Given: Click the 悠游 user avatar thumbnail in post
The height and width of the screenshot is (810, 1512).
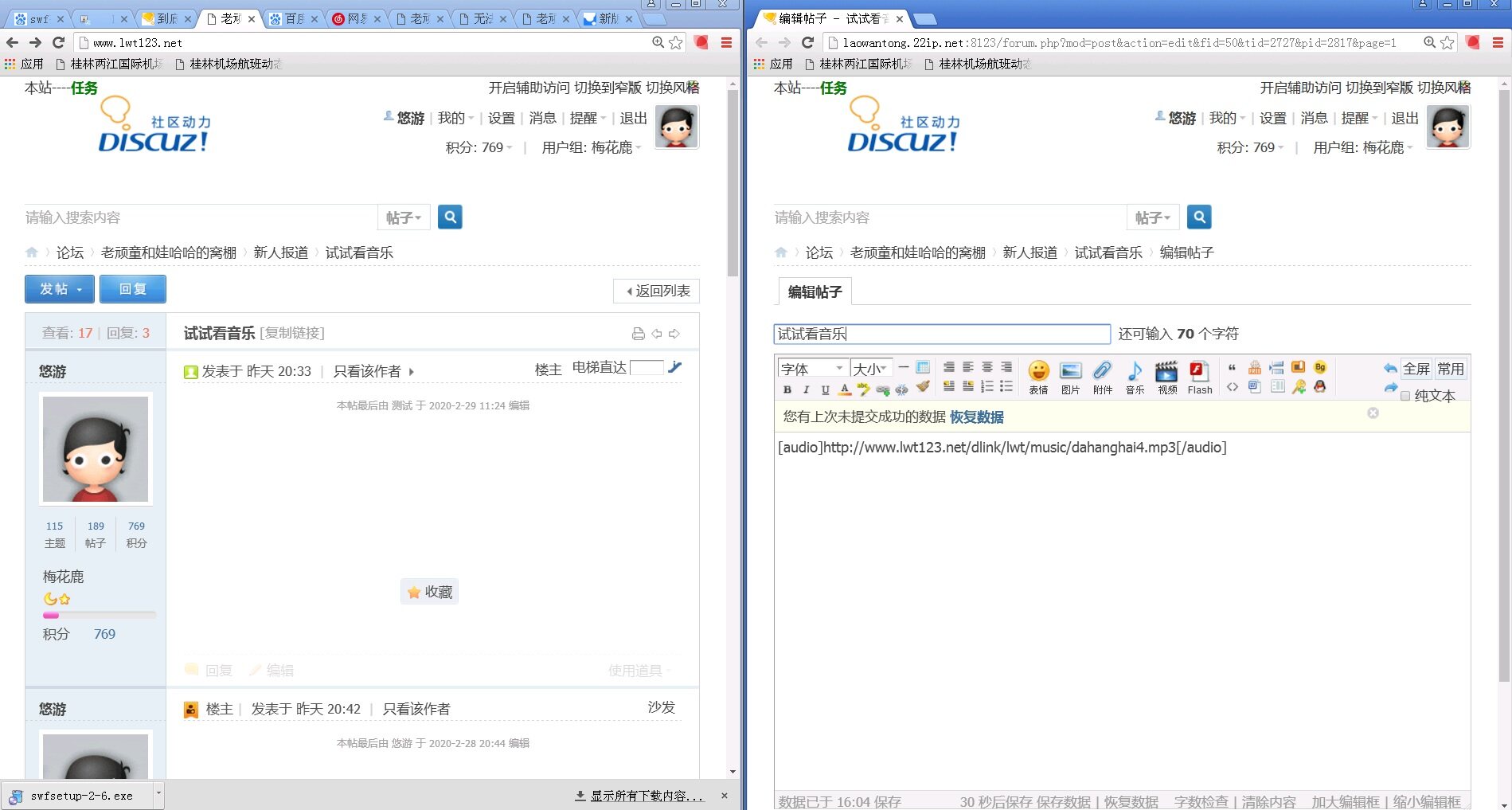Looking at the screenshot, I should [96, 449].
